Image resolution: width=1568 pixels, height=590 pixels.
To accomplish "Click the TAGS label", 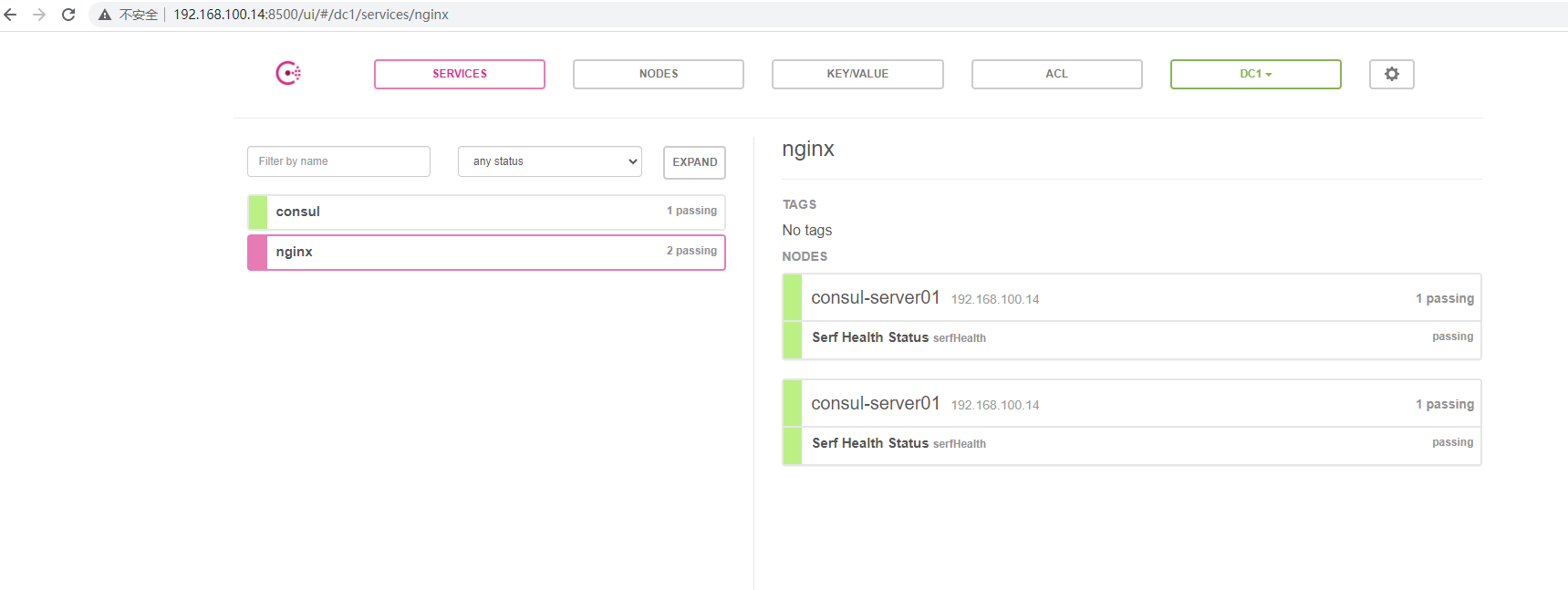I will pos(799,204).
